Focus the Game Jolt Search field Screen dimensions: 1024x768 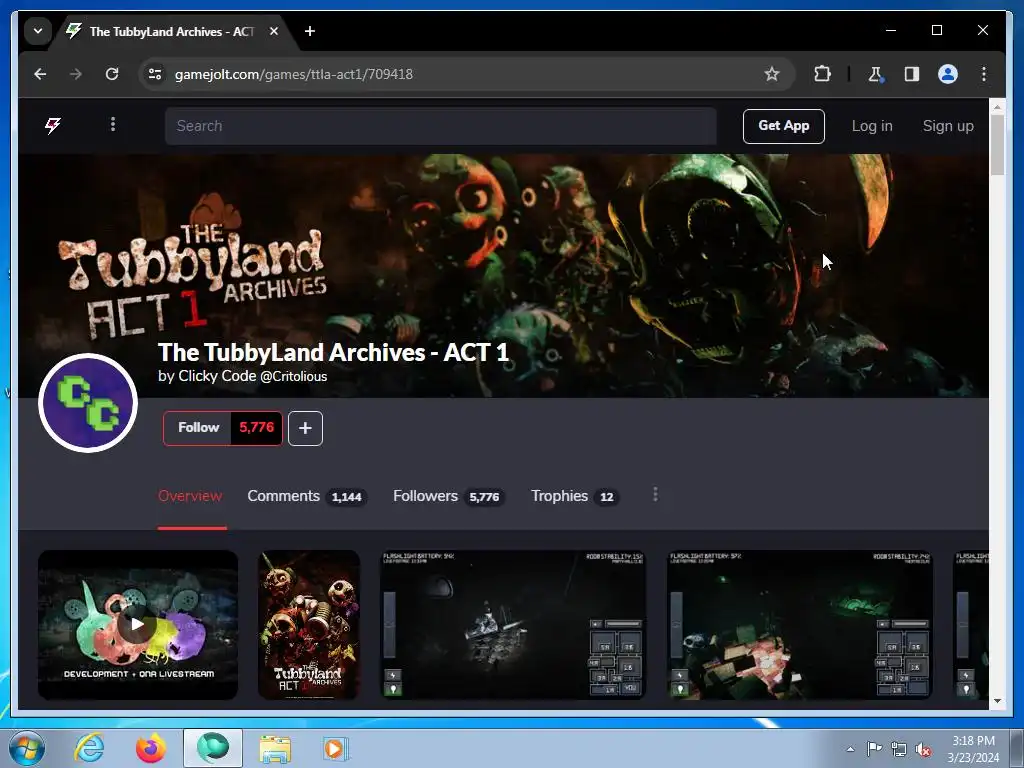coord(441,126)
